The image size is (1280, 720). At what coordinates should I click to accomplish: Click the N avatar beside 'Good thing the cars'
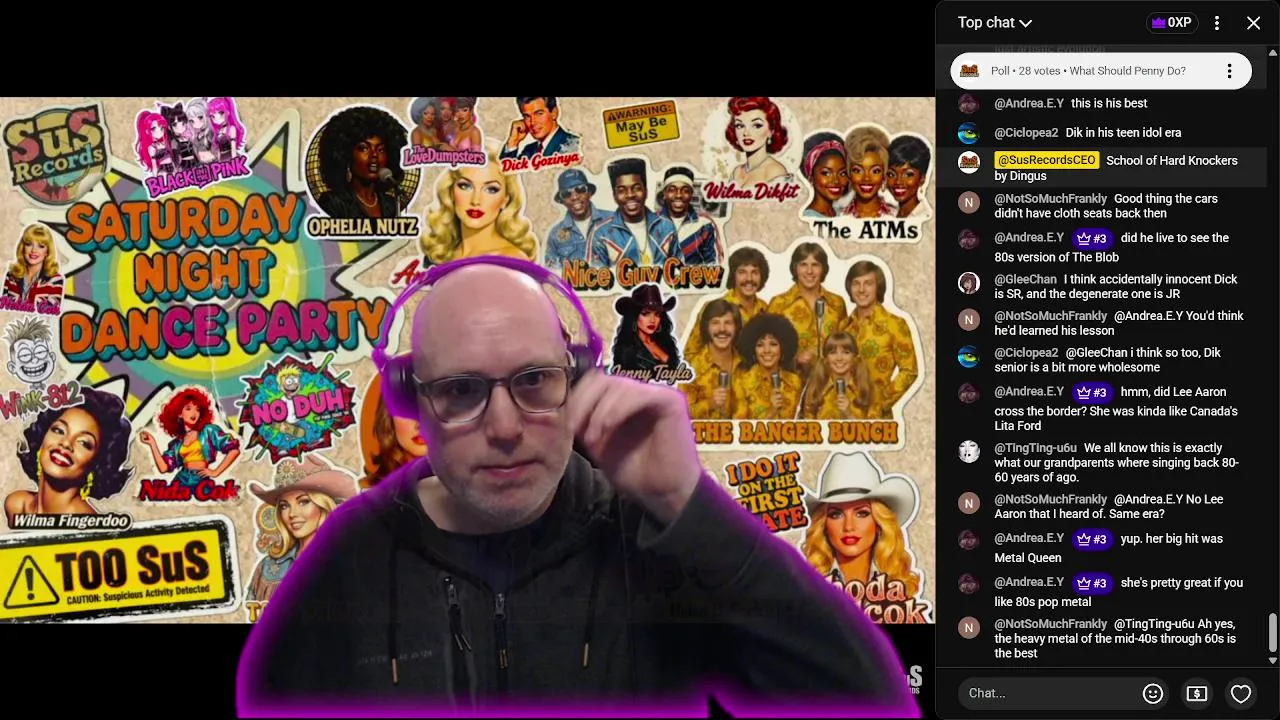click(x=968, y=202)
